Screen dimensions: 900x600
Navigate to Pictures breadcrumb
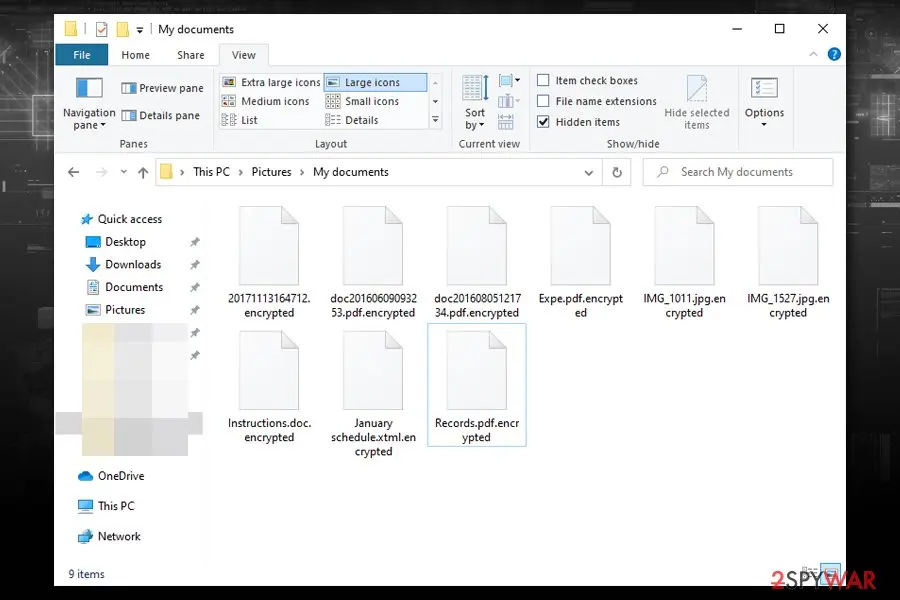[271, 172]
